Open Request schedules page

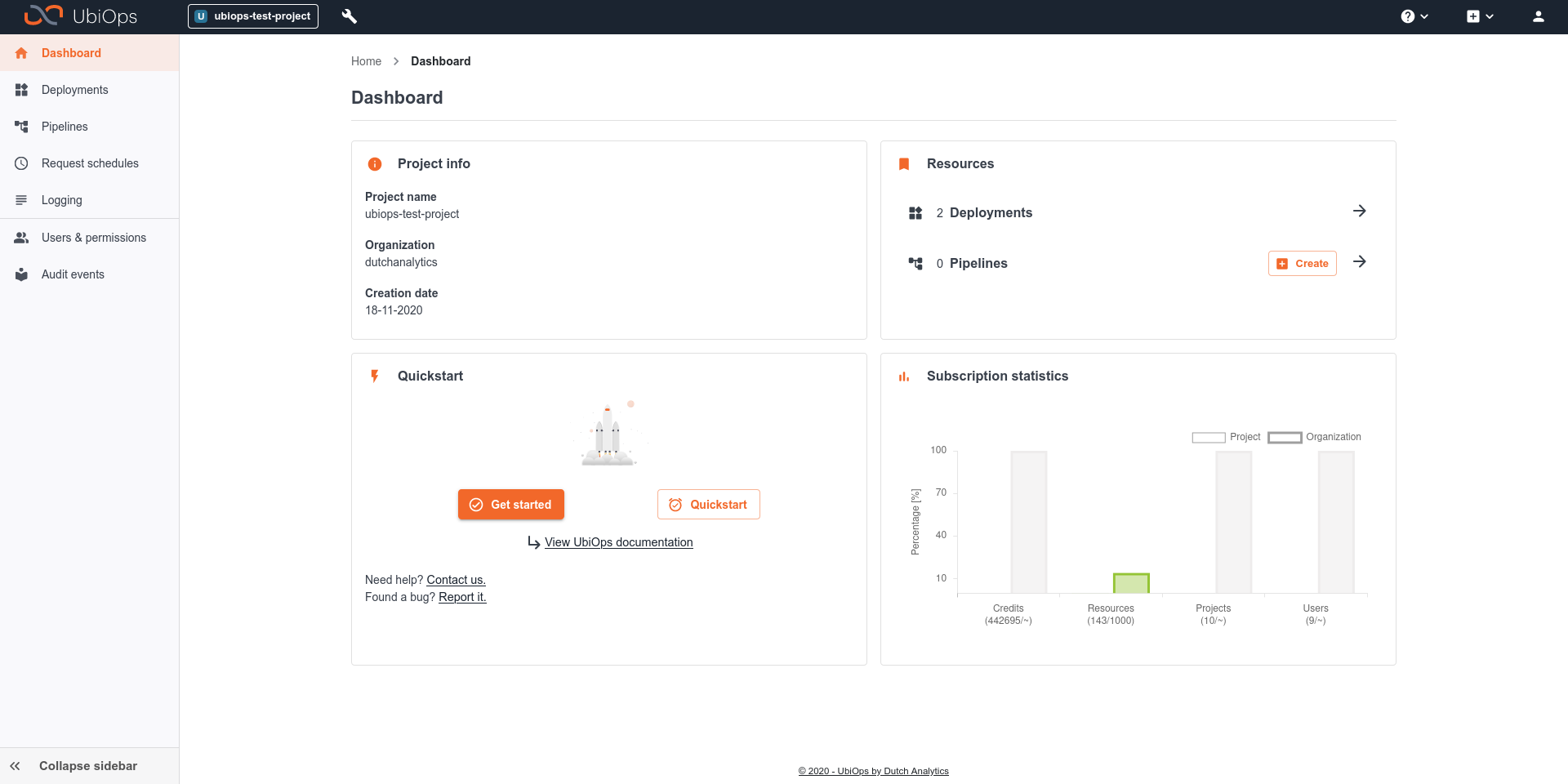pyautogui.click(x=90, y=163)
